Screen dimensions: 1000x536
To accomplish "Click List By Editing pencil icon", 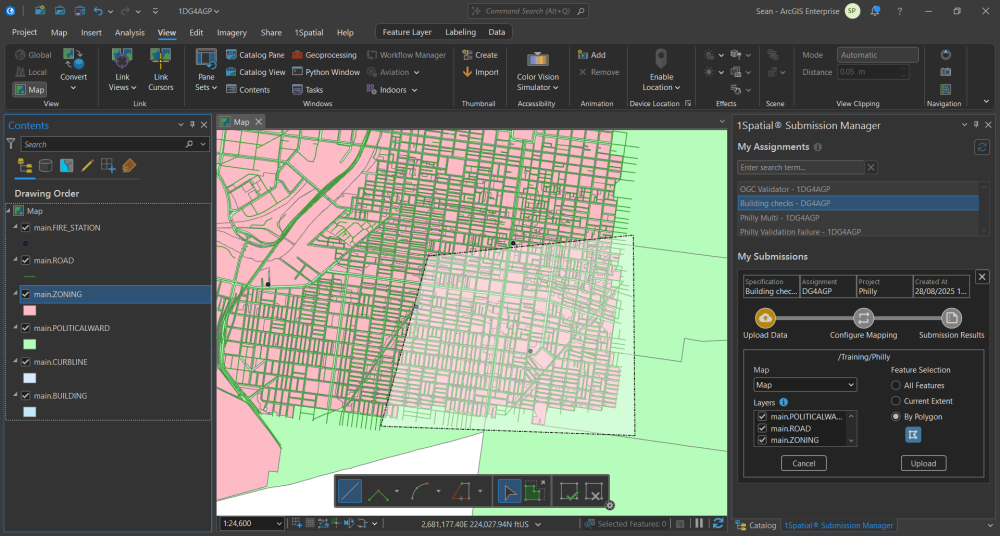I will click(87, 166).
